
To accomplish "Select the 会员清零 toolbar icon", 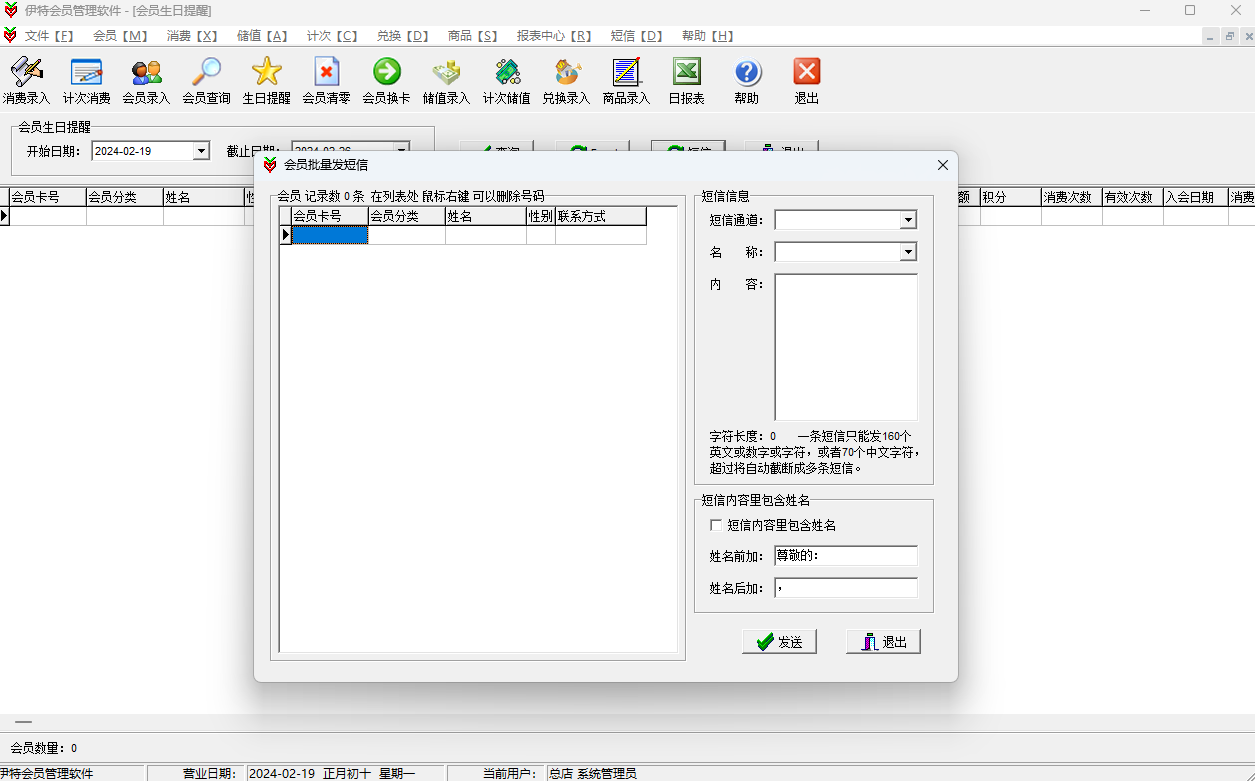I will 326,81.
